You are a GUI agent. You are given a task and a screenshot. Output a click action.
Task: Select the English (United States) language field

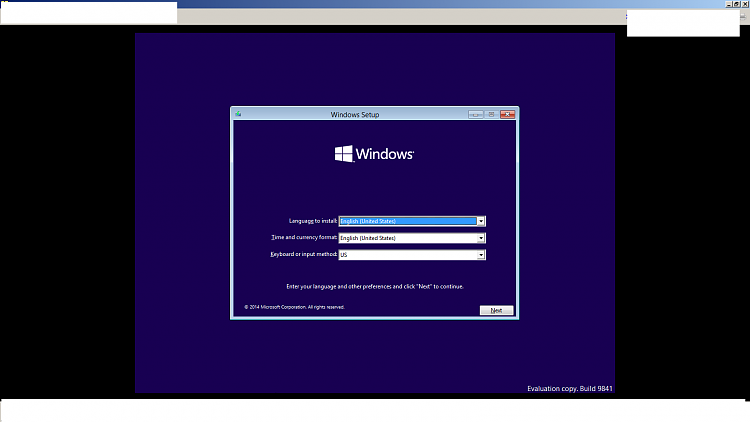point(412,221)
